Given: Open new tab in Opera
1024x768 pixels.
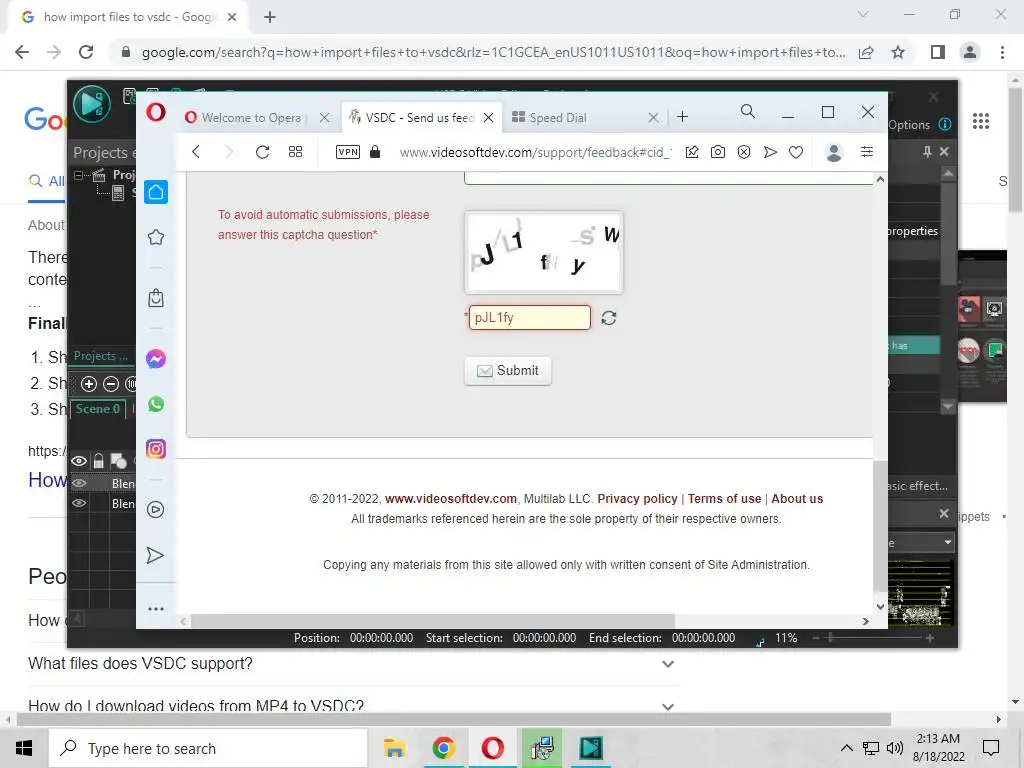Looking at the screenshot, I should coord(682,117).
